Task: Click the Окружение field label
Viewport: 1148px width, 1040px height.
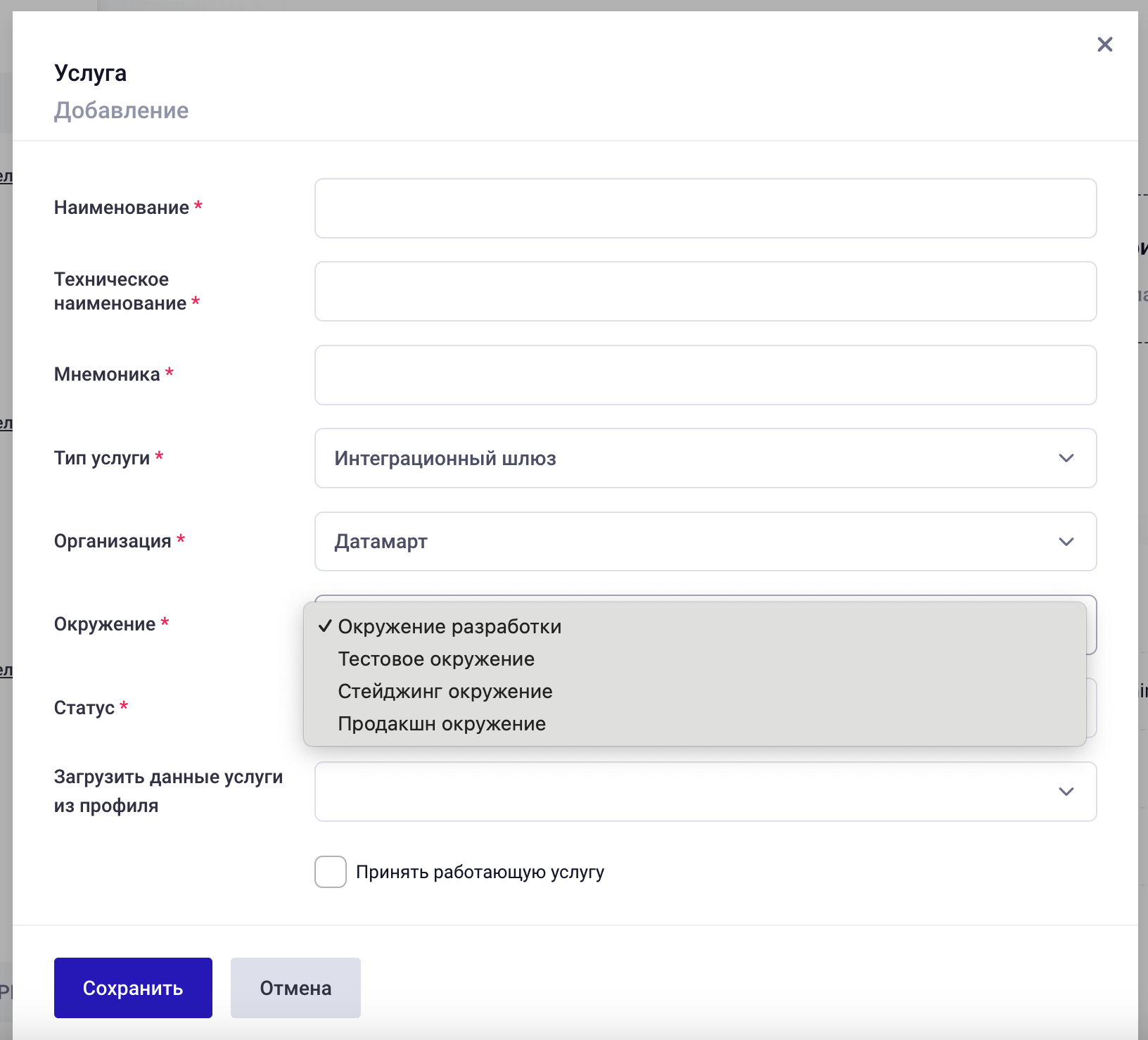Action: click(105, 624)
